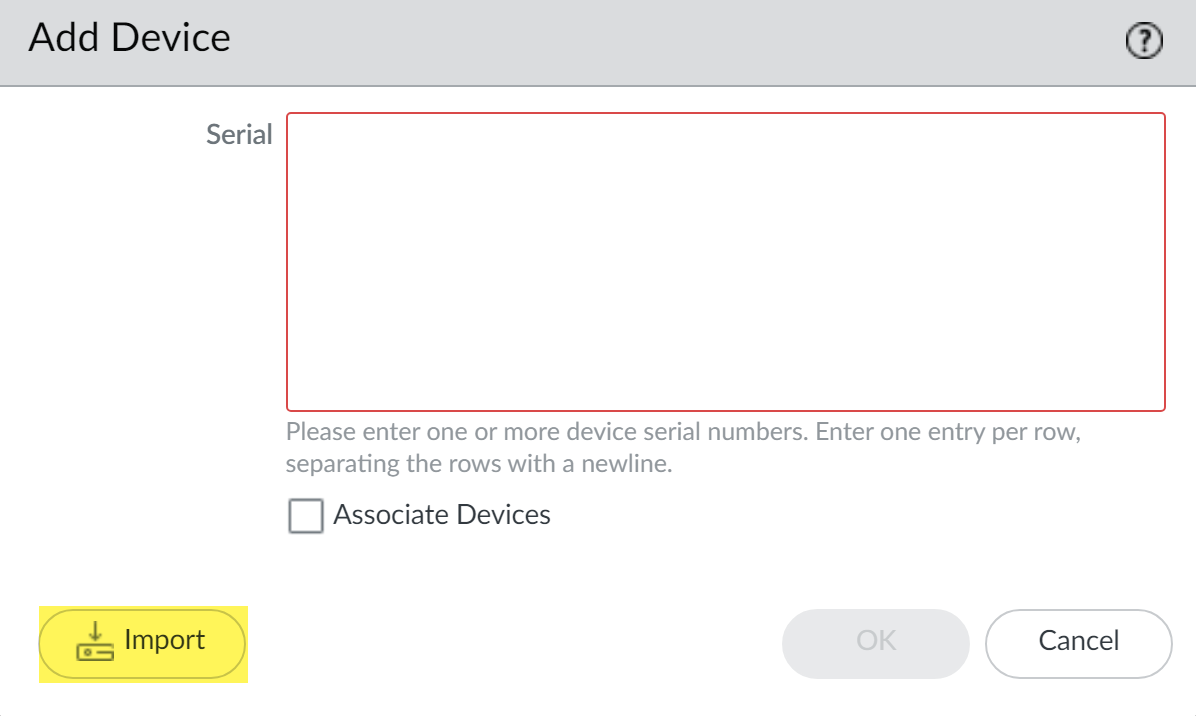Viewport: 1196px width, 716px height.
Task: Focus the Serial numbers text area
Action: 726,262
